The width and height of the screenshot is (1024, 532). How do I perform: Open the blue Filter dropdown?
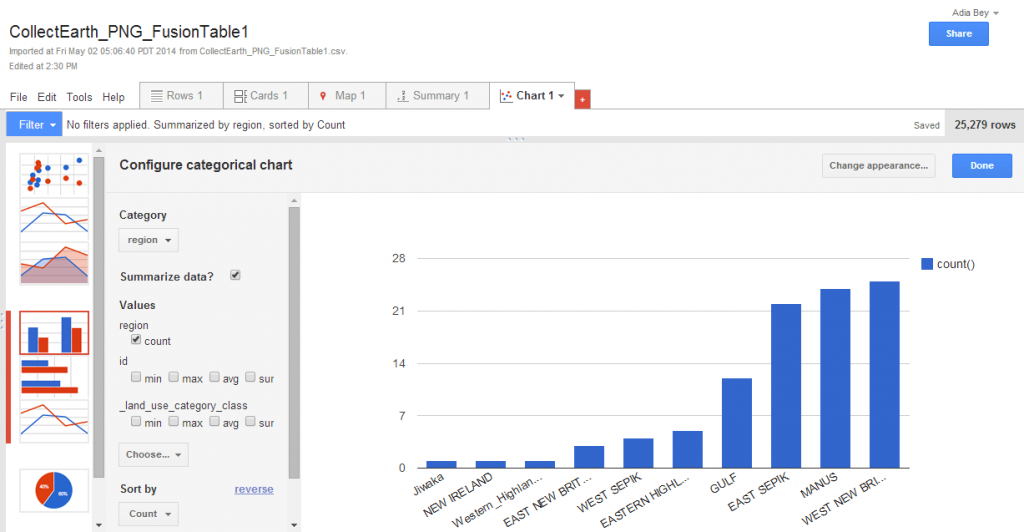(x=34, y=124)
